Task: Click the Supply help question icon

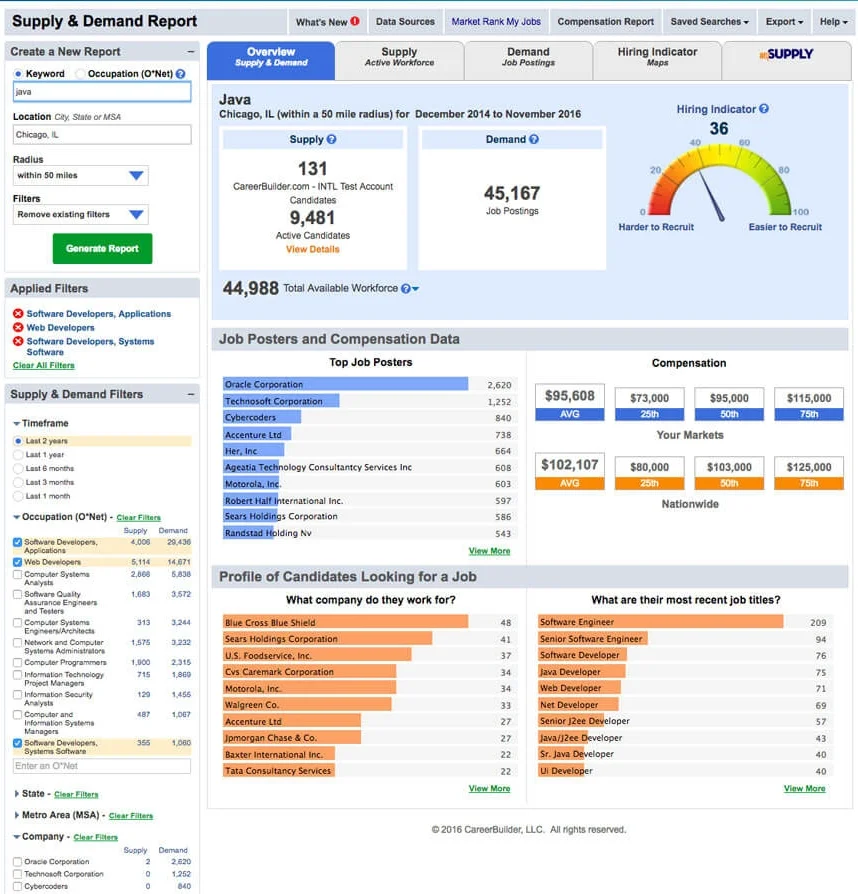Action: coord(331,139)
